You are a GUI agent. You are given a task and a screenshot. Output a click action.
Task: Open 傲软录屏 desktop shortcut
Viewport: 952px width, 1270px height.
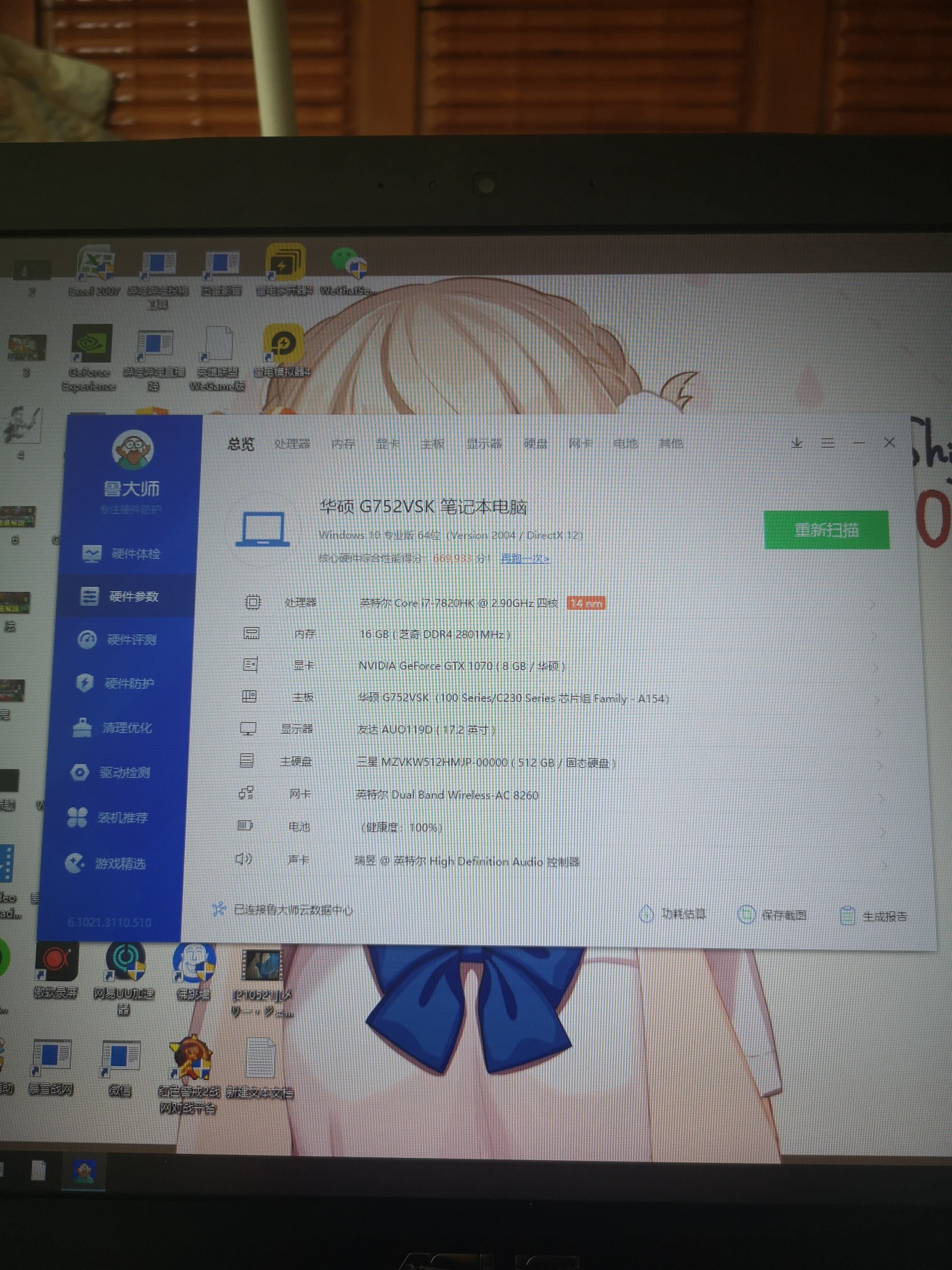point(56,970)
